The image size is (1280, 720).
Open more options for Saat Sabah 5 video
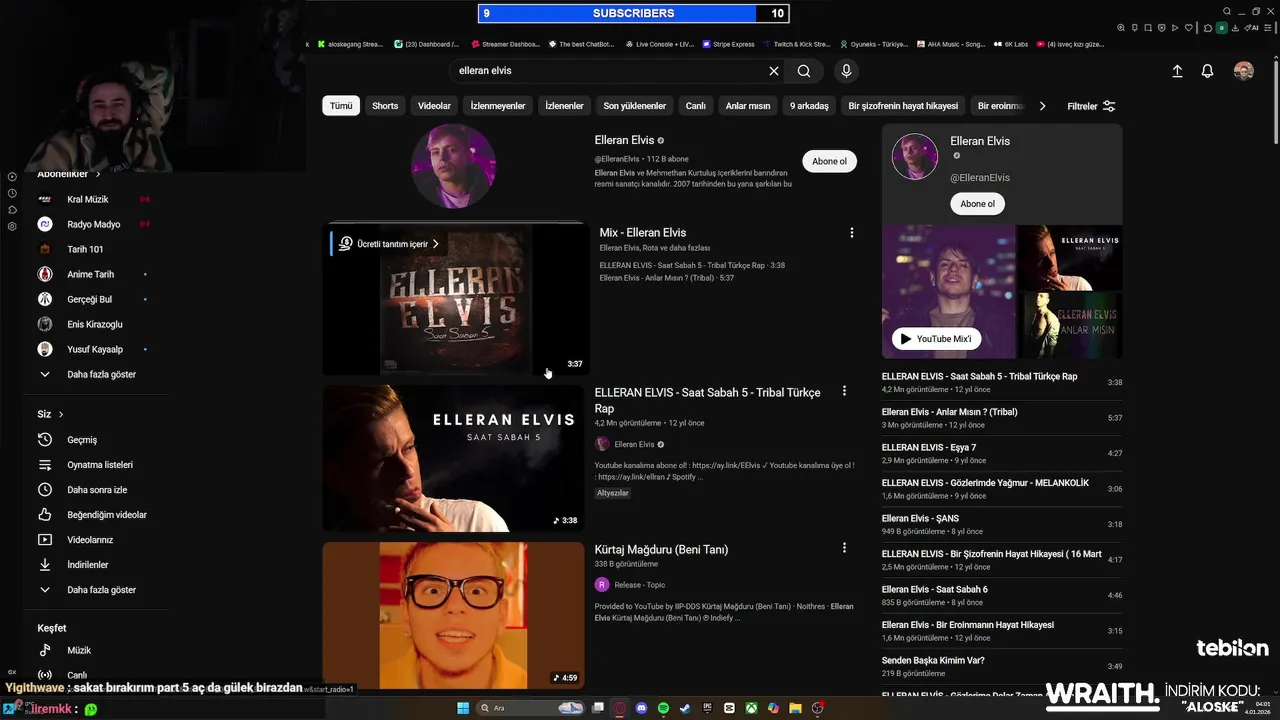pyautogui.click(x=844, y=391)
